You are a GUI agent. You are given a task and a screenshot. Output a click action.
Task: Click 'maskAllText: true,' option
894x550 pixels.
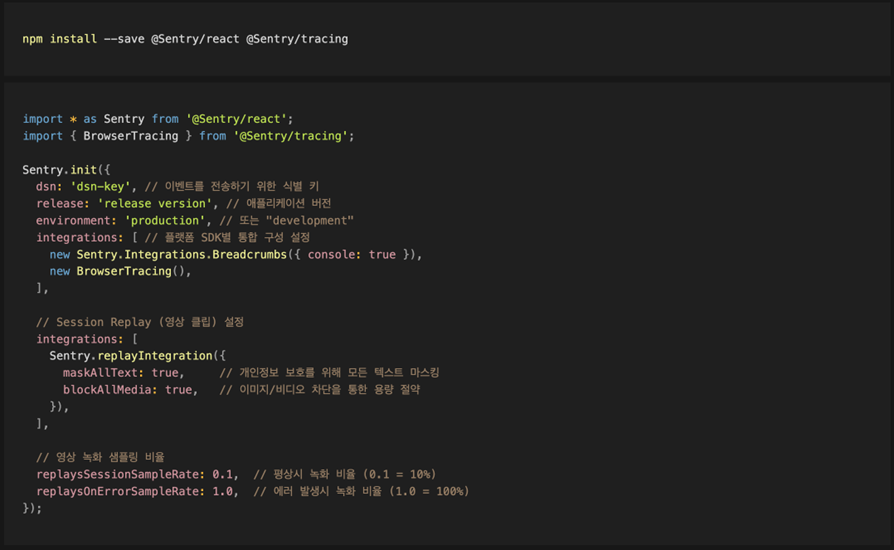pos(124,373)
